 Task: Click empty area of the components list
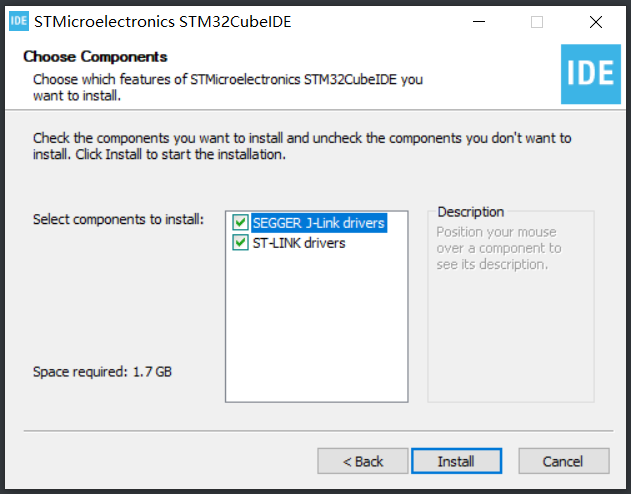pyautogui.click(x=317, y=326)
